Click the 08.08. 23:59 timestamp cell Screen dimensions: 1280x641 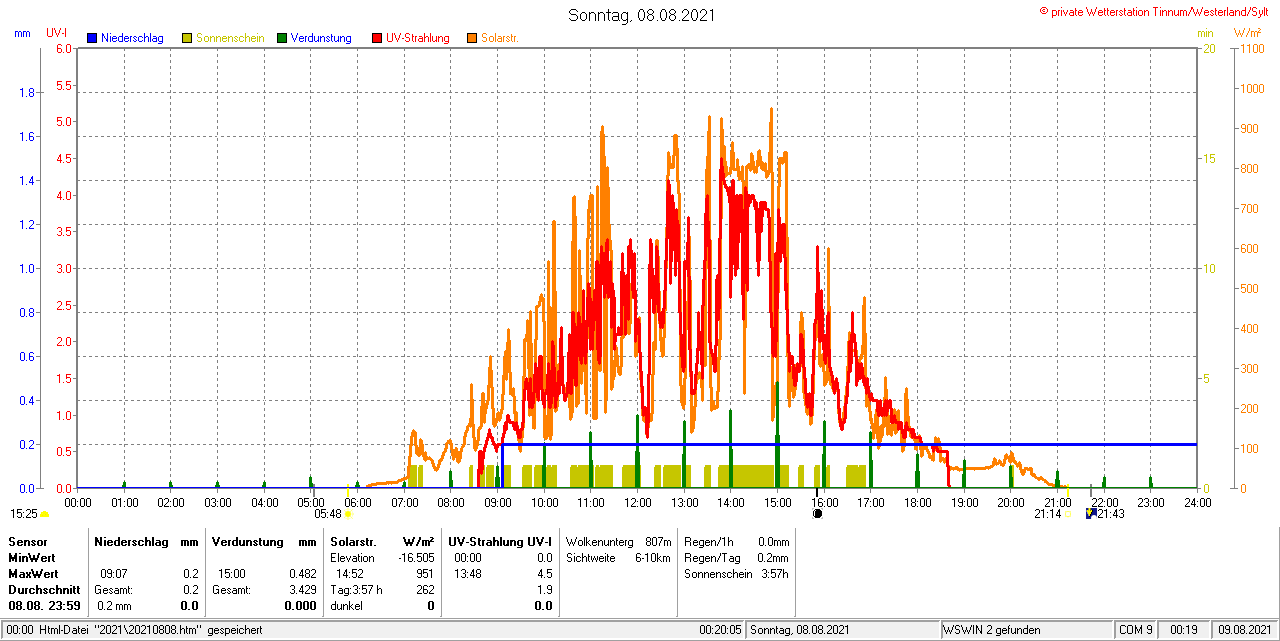(44, 605)
